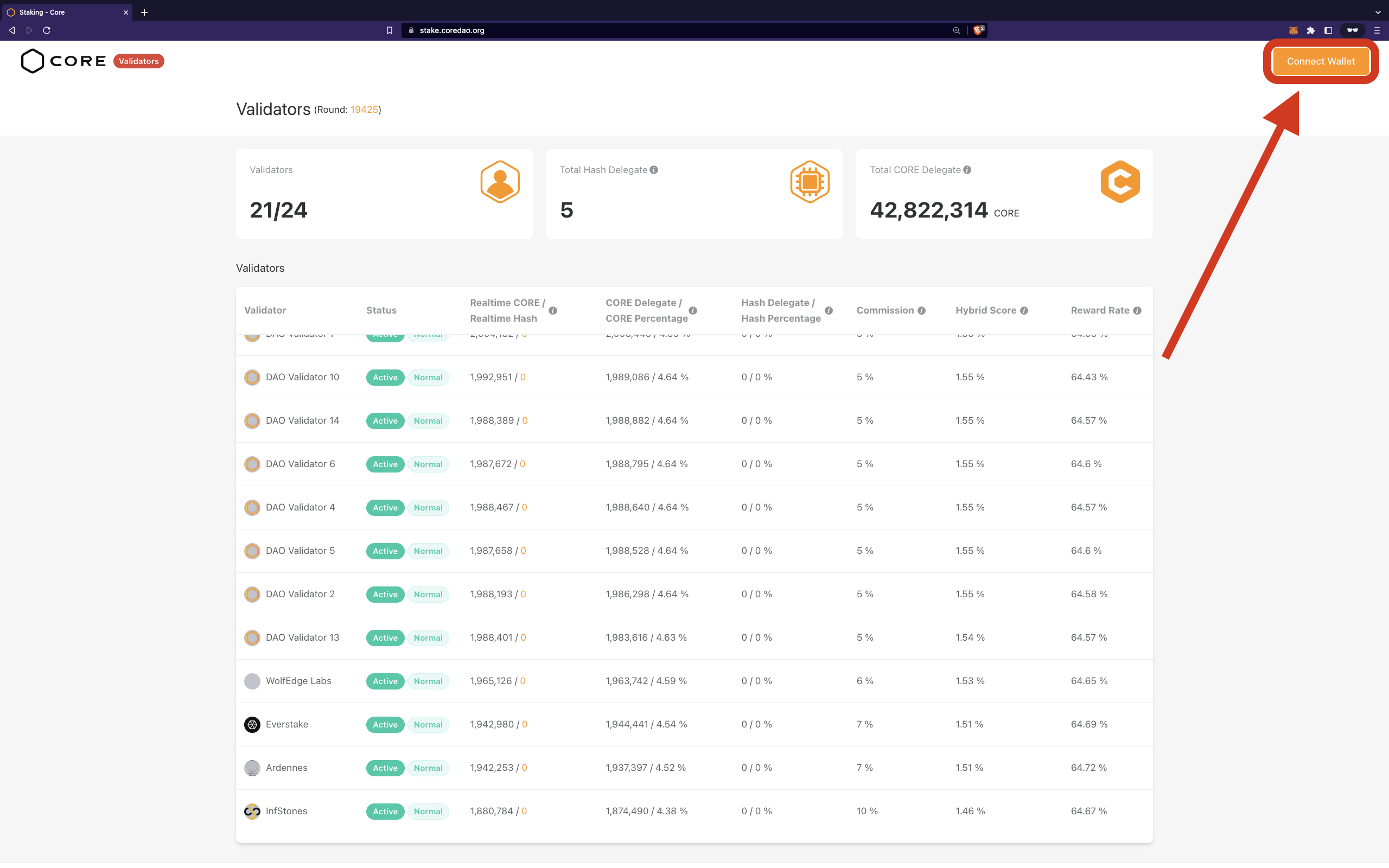This screenshot has width=1389, height=868.
Task: Open the browser hamburger menu
Action: (1377, 30)
